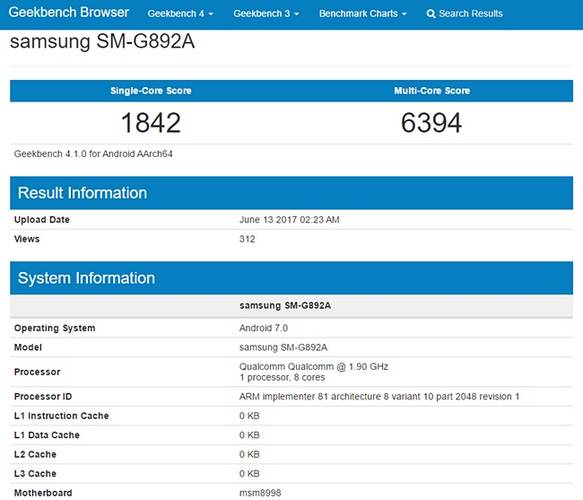Click the samsung SM-G892A page title
Image resolution: width=583 pixels, height=500 pixels.
pyautogui.click(x=102, y=41)
